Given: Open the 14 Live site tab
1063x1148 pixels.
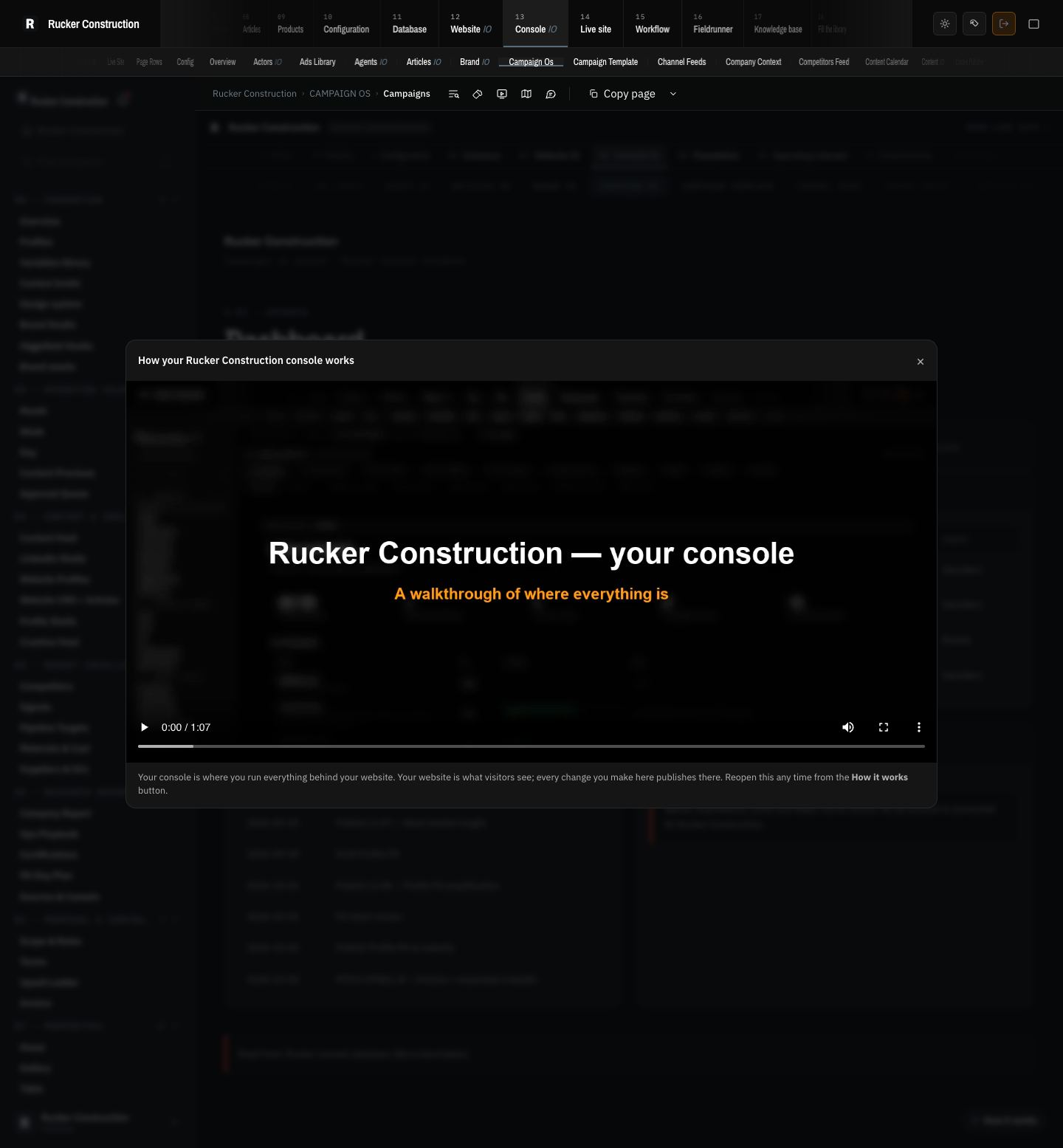Looking at the screenshot, I should click(x=596, y=24).
